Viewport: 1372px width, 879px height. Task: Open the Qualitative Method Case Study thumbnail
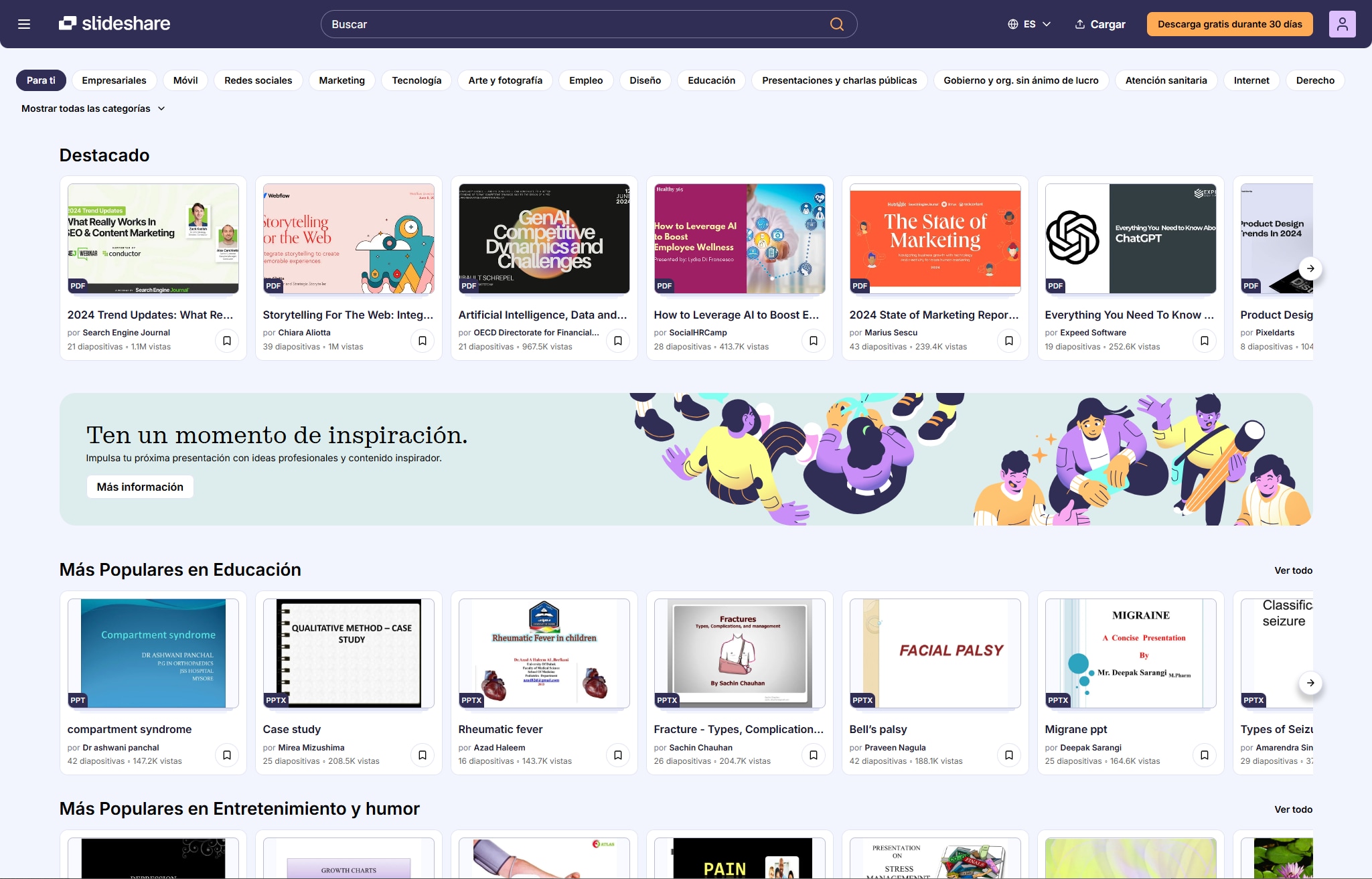349,653
